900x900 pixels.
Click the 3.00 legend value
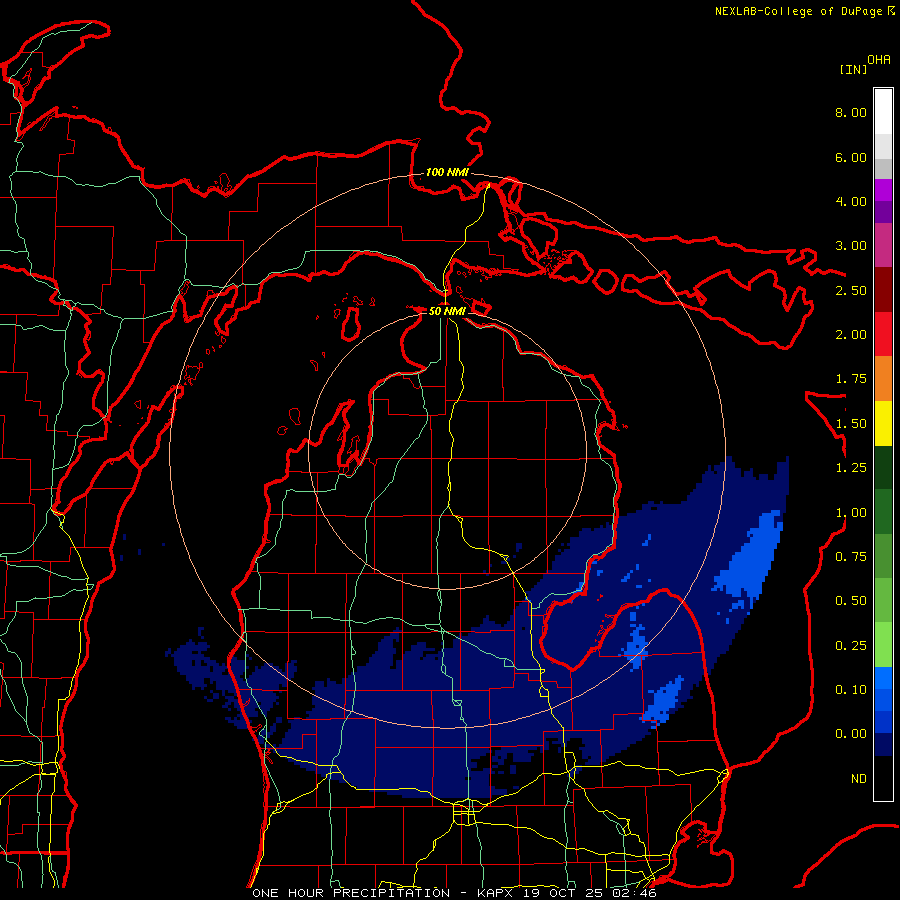(x=851, y=246)
